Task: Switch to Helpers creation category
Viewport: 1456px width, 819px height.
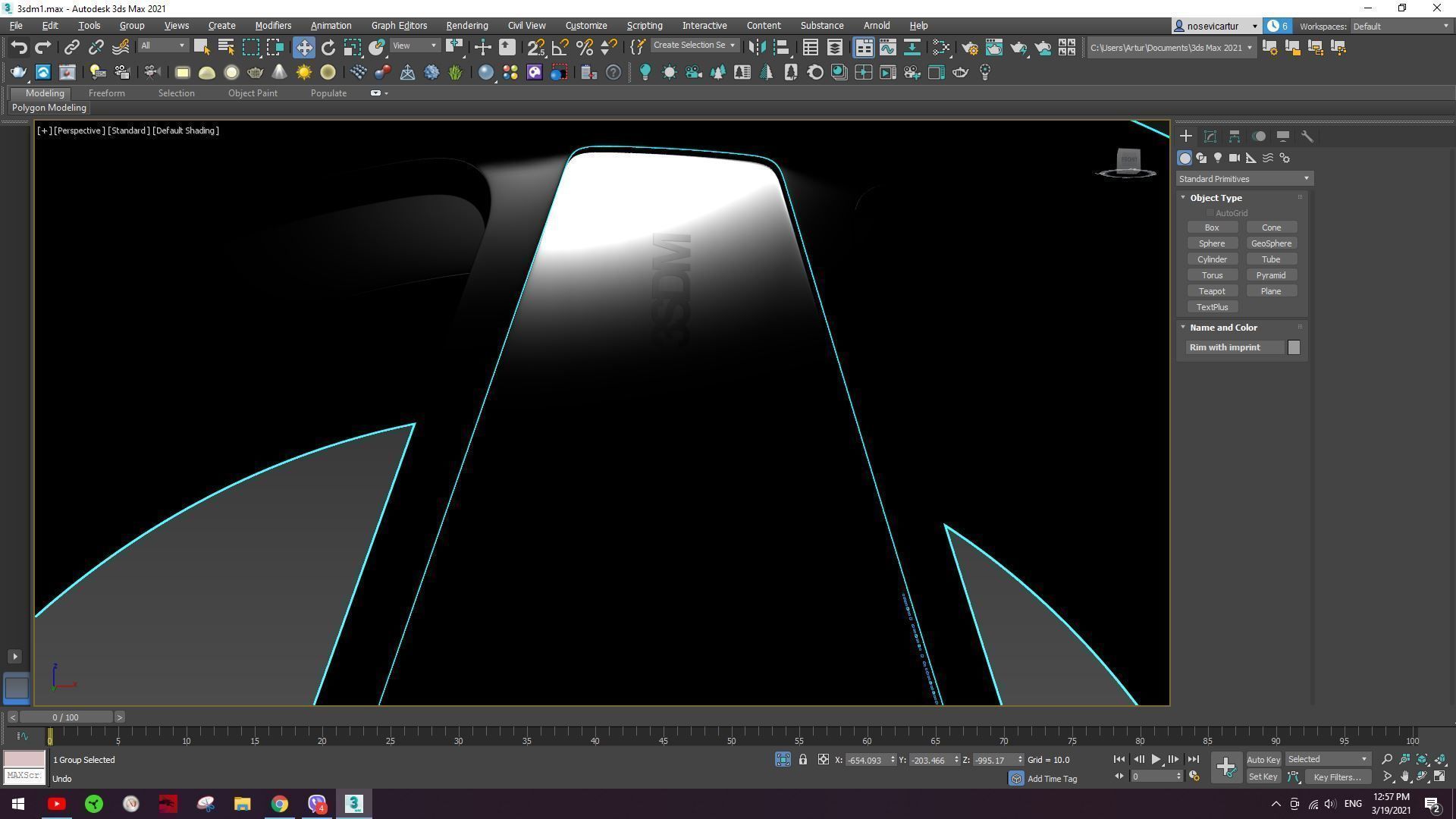Action: pos(1251,158)
